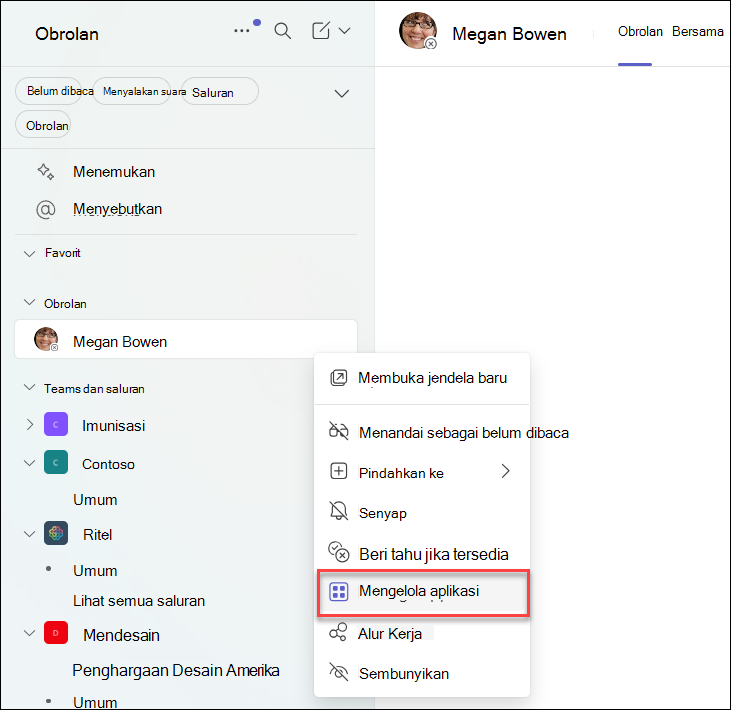
Task: Collapse the Contoso team
Action: tap(29, 463)
